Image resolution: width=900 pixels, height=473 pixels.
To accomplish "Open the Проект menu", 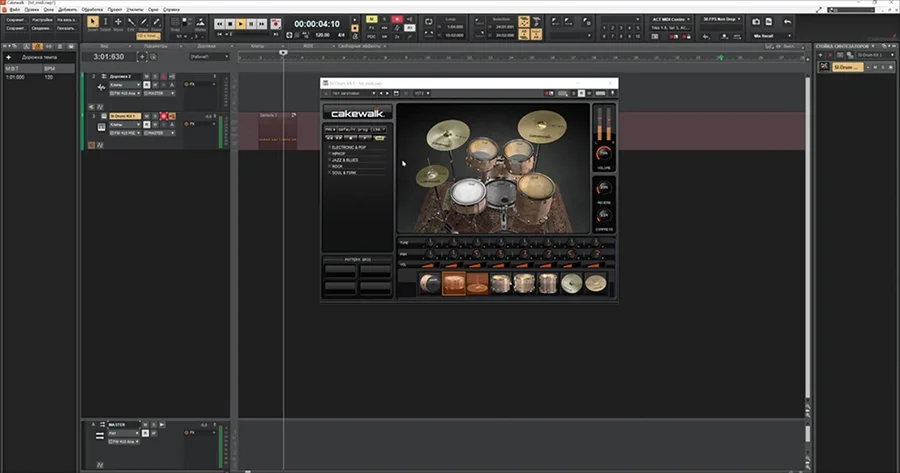I will click(x=115, y=10).
